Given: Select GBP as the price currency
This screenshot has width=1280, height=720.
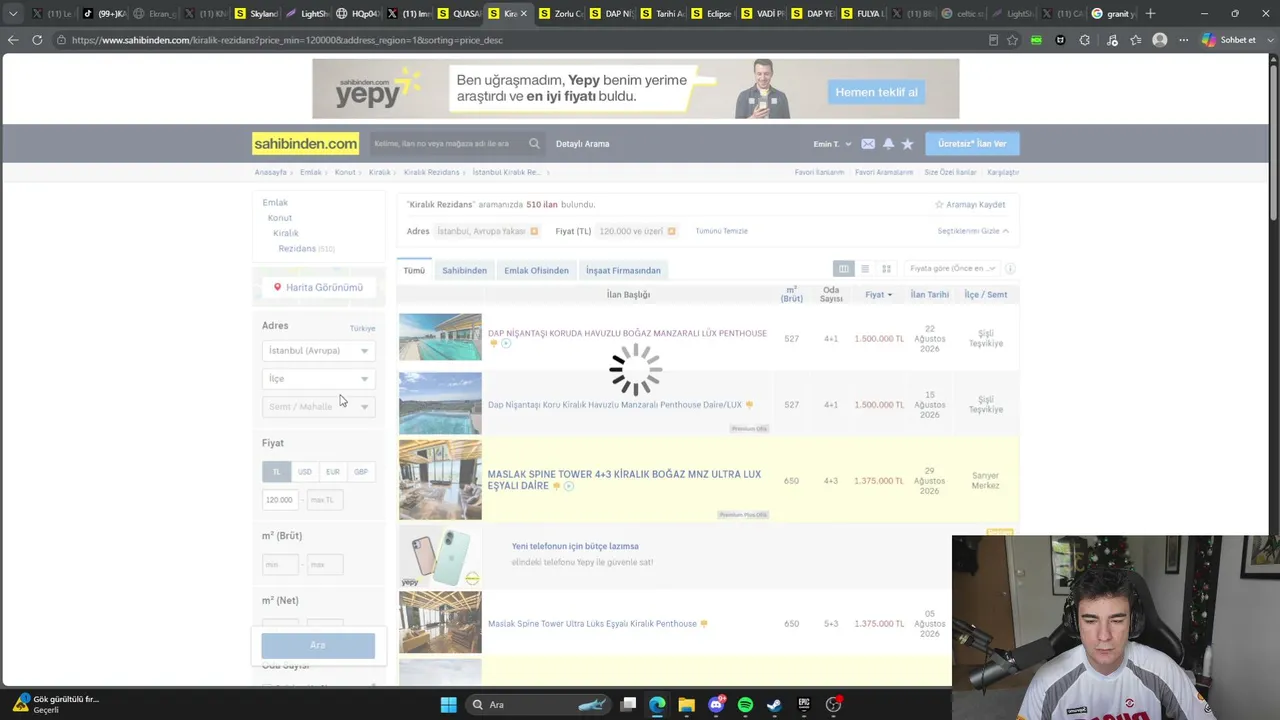Looking at the screenshot, I should (x=361, y=472).
